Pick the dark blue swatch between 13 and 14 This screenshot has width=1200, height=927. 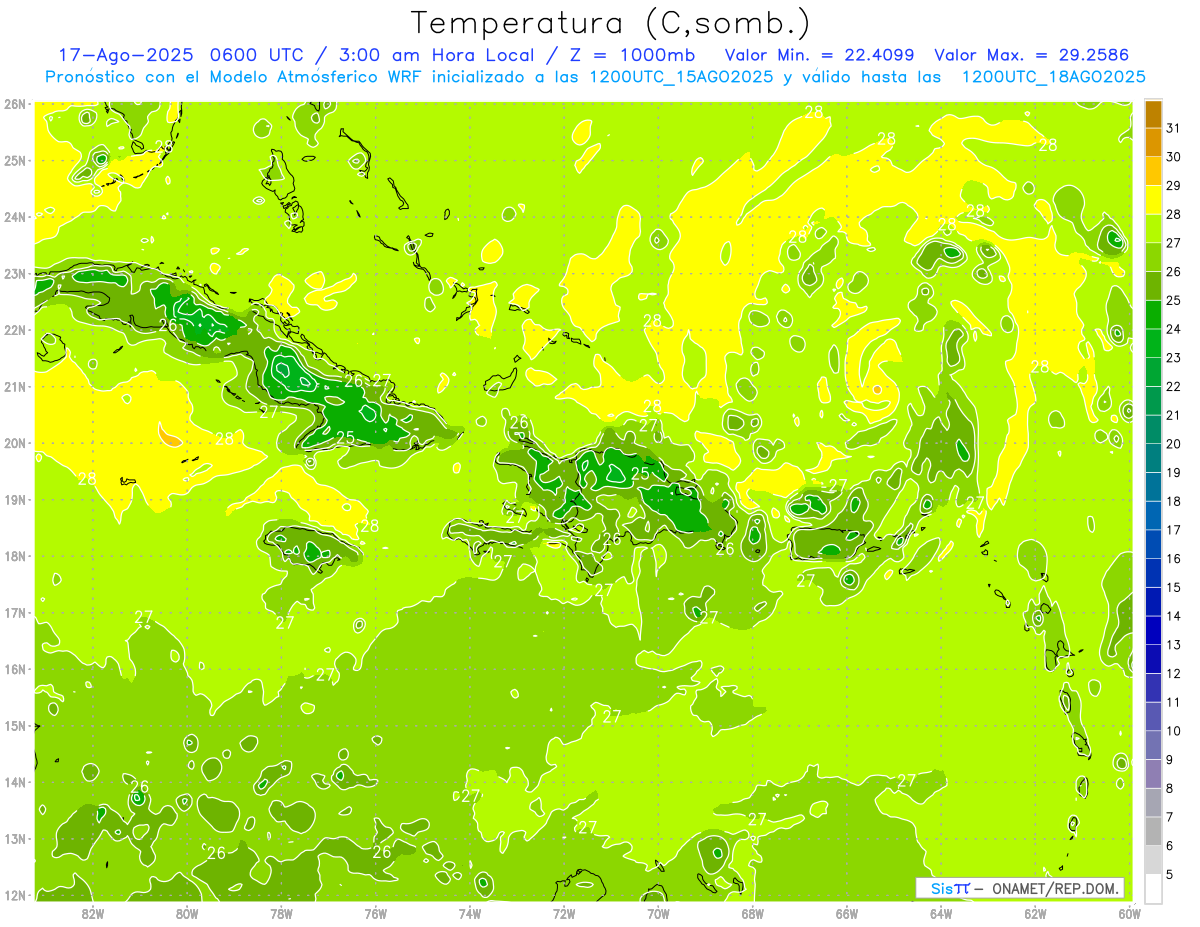[1153, 630]
